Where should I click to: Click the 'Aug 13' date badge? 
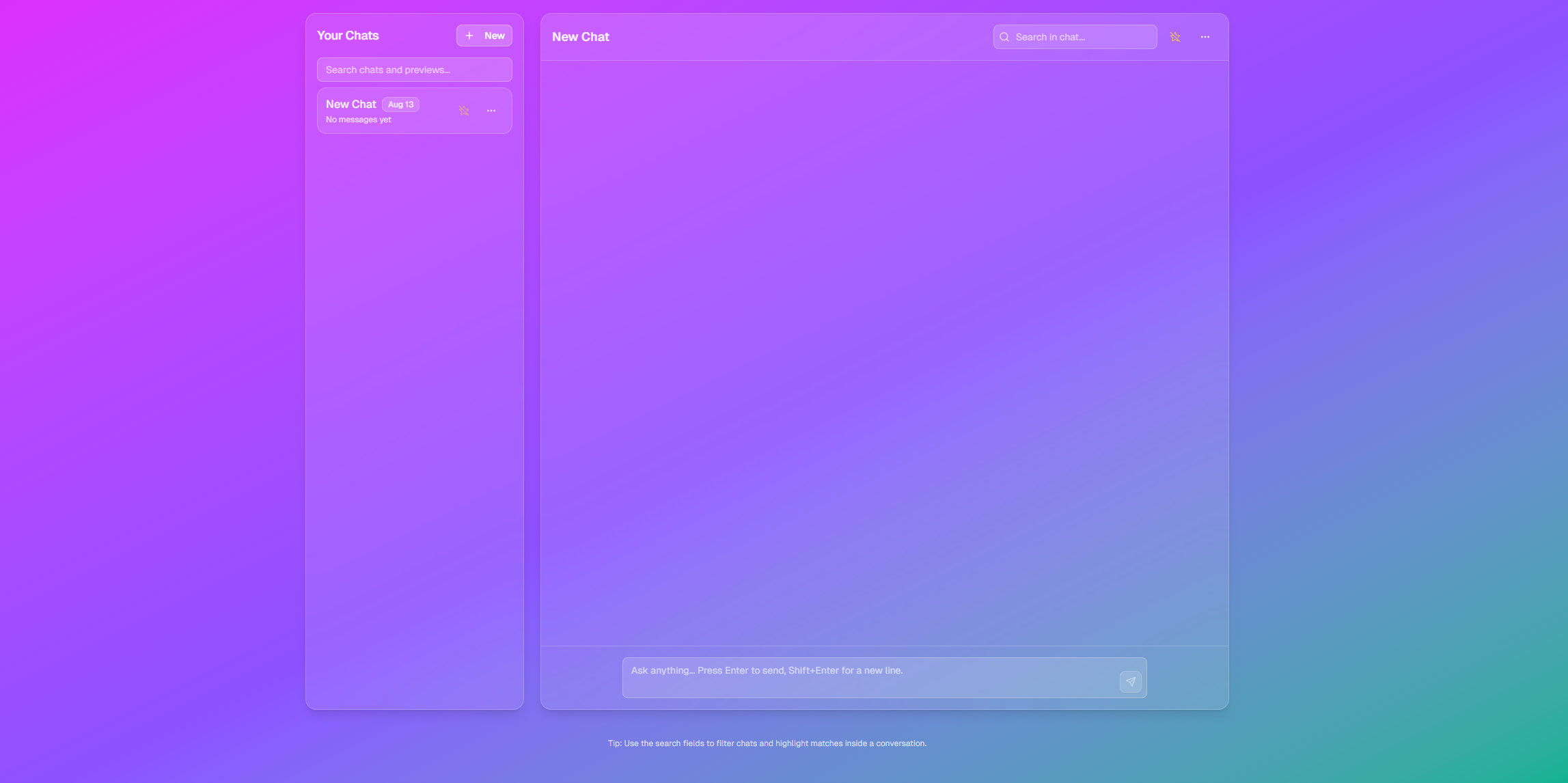[x=400, y=104]
